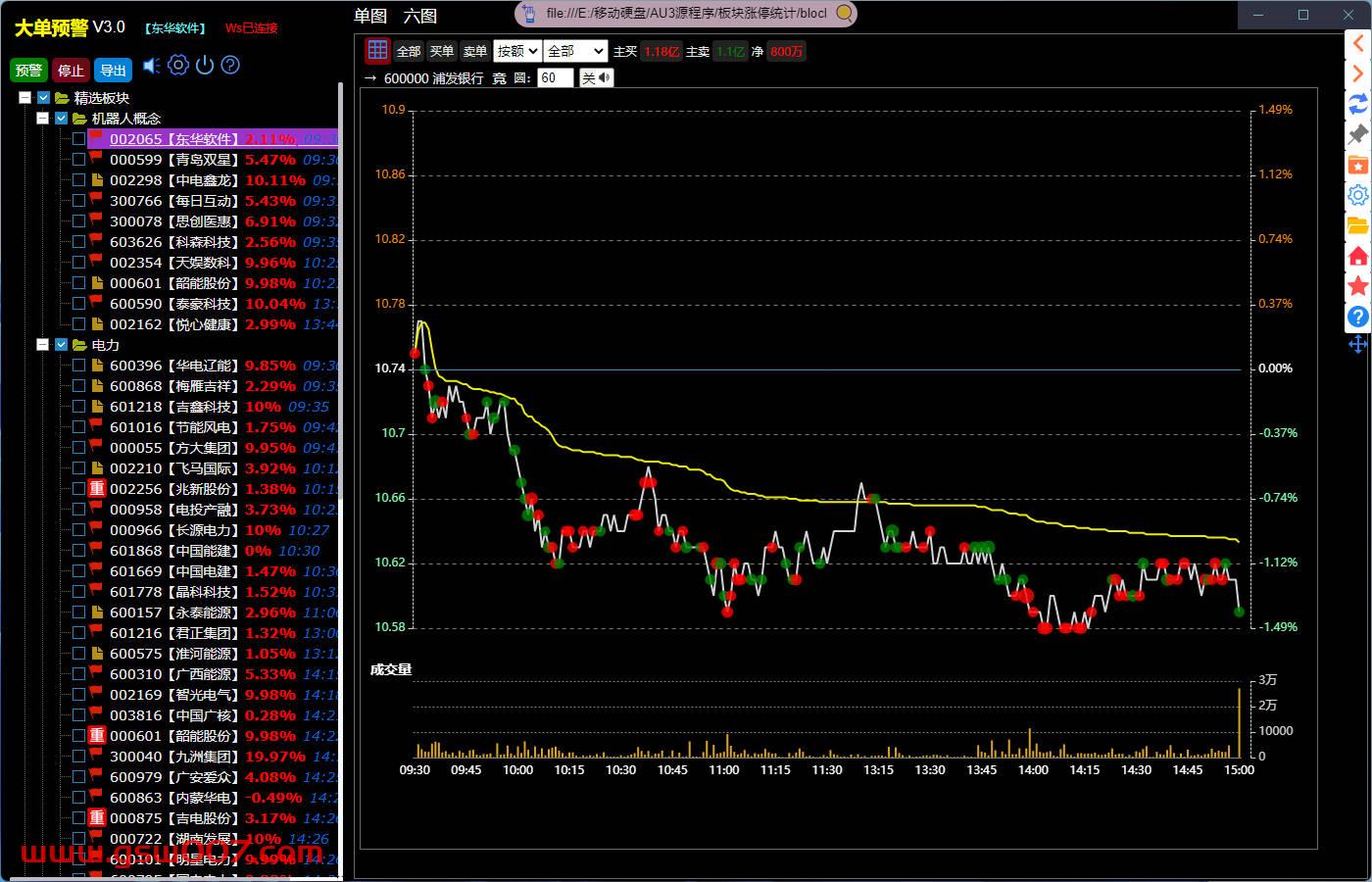The image size is (1372, 882).
Task: Click the power icon in left header
Action: point(204,66)
